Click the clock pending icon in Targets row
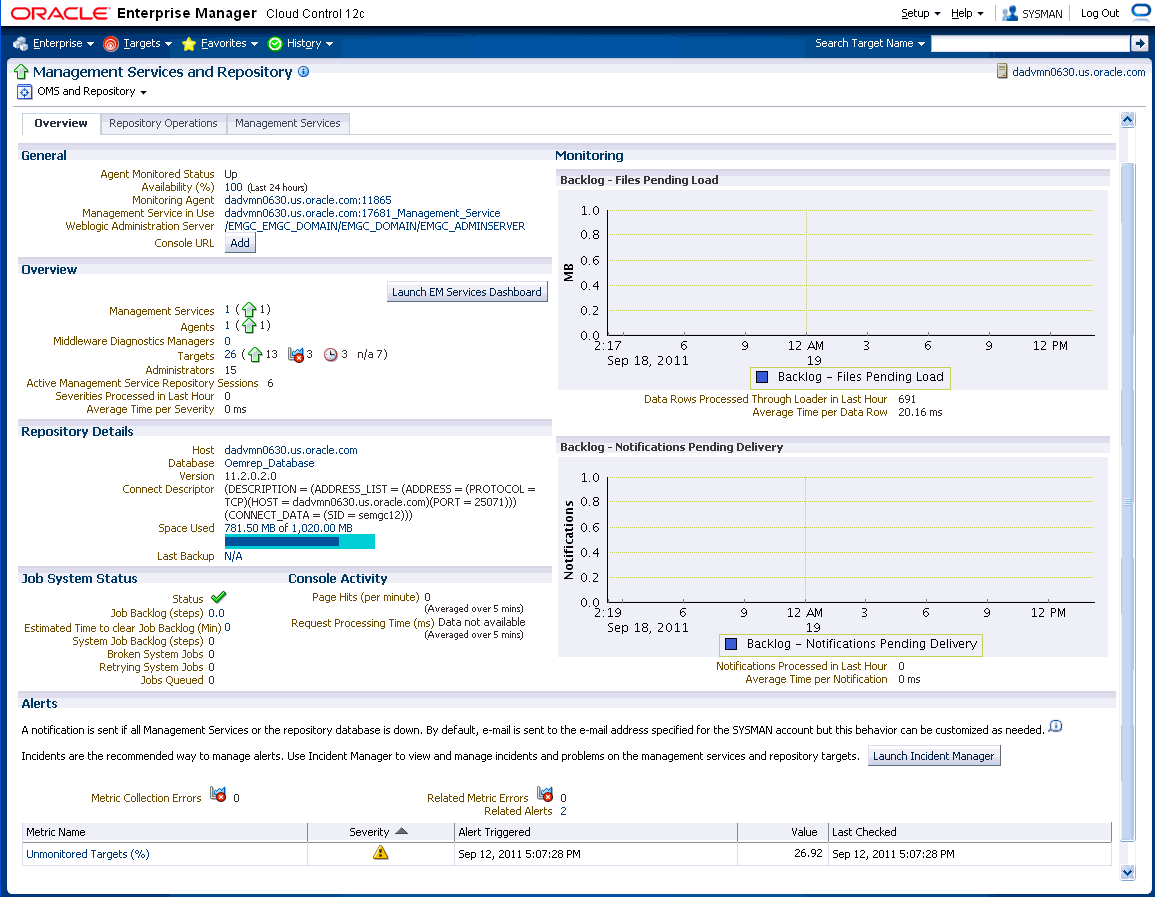This screenshot has width=1155, height=897. [331, 355]
